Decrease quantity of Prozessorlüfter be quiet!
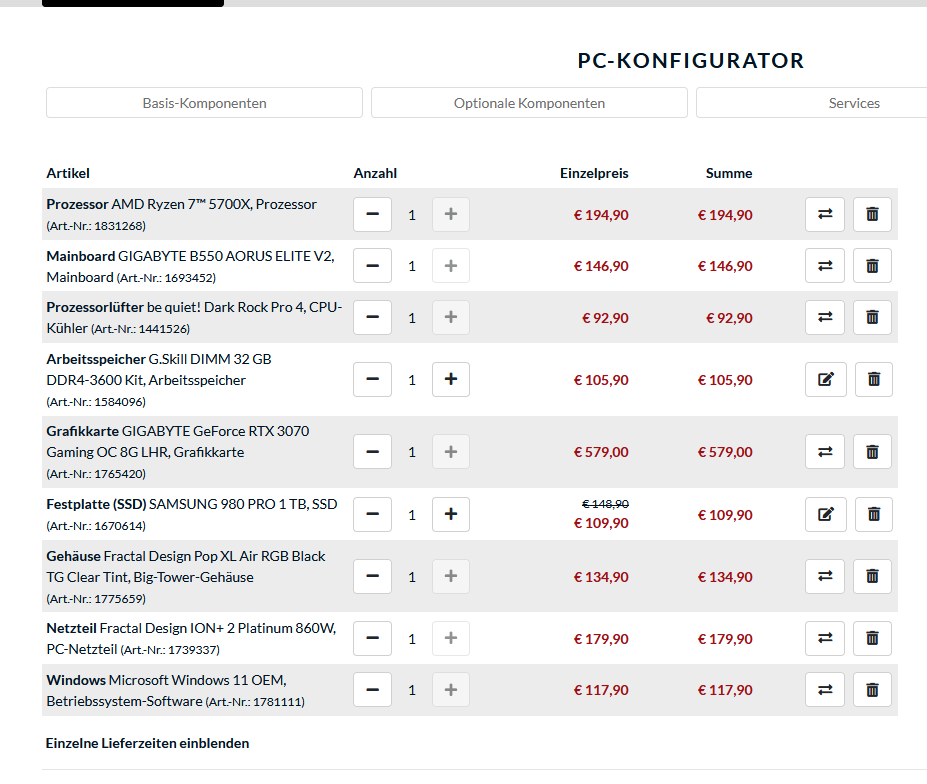The height and width of the screenshot is (784, 927). [x=372, y=318]
